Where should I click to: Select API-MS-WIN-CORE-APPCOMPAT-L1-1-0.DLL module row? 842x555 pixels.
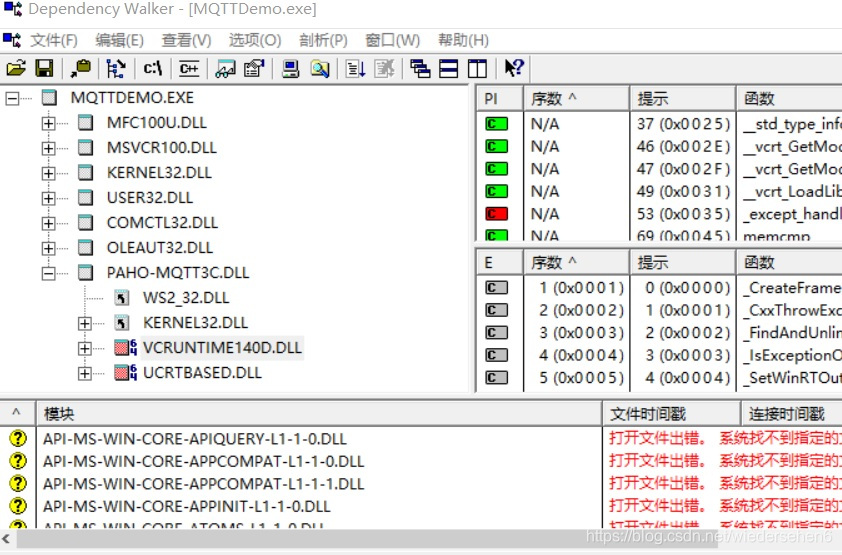coord(204,461)
